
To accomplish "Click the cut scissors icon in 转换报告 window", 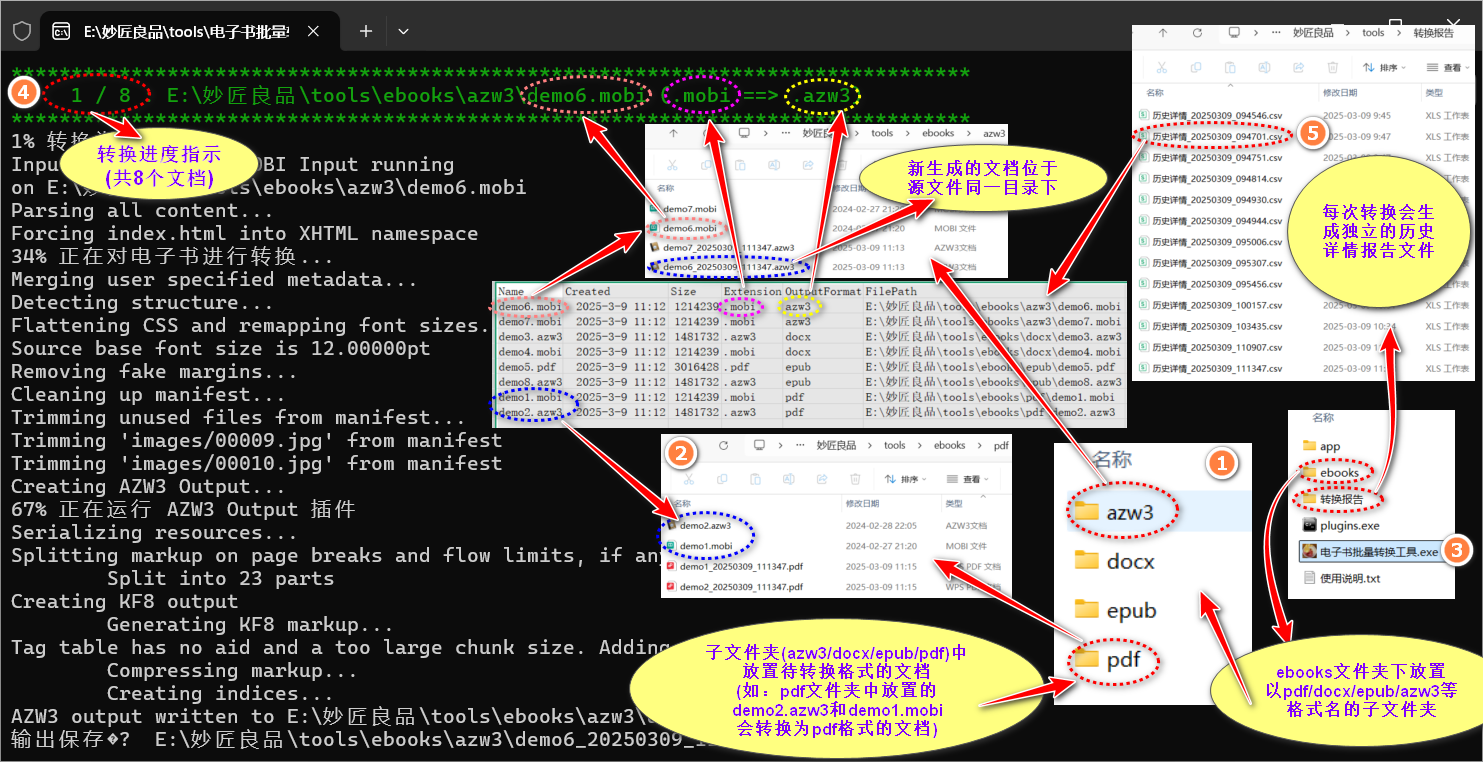I will click(1161, 67).
